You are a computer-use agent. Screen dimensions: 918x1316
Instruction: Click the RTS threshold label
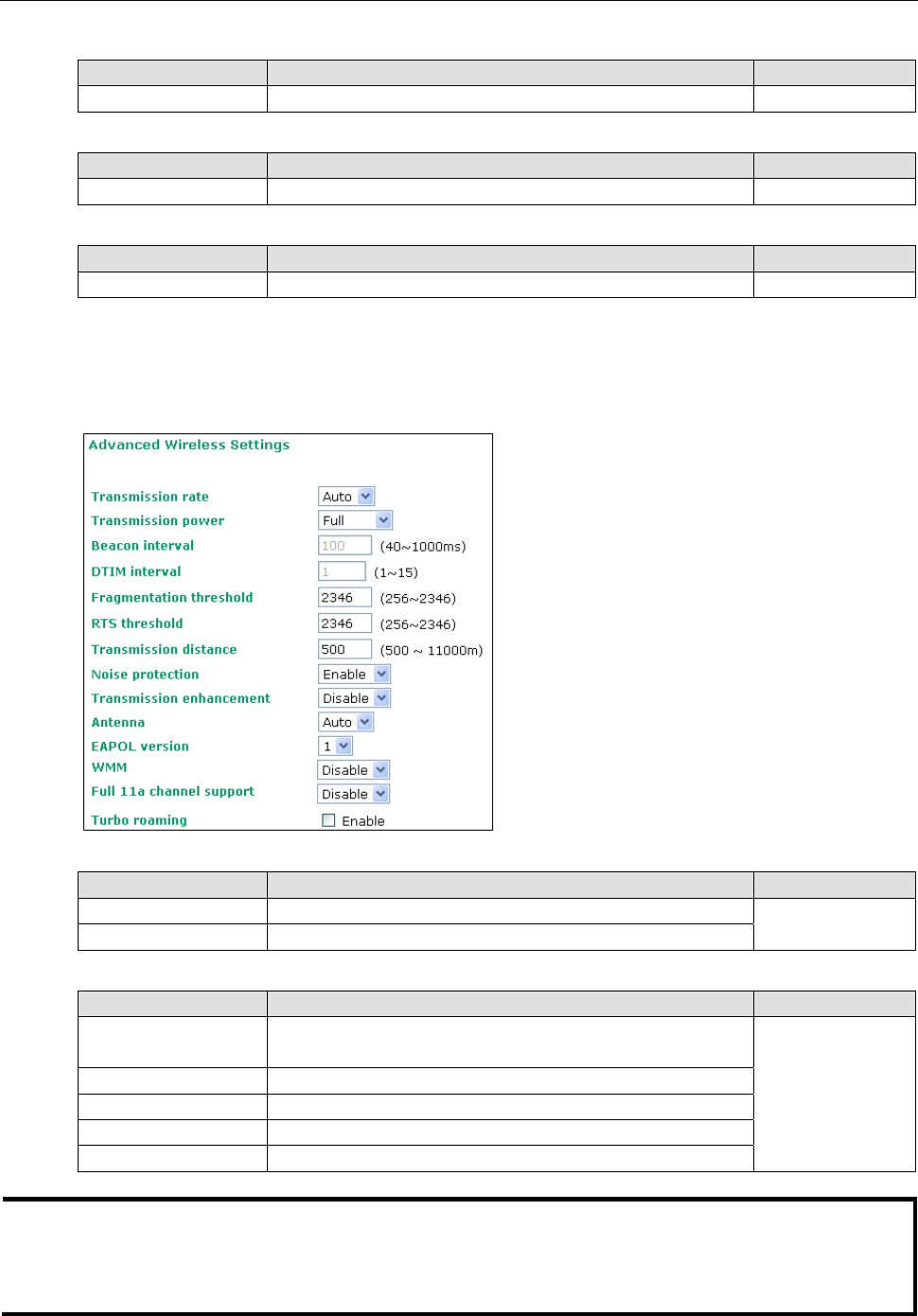click(x=137, y=623)
